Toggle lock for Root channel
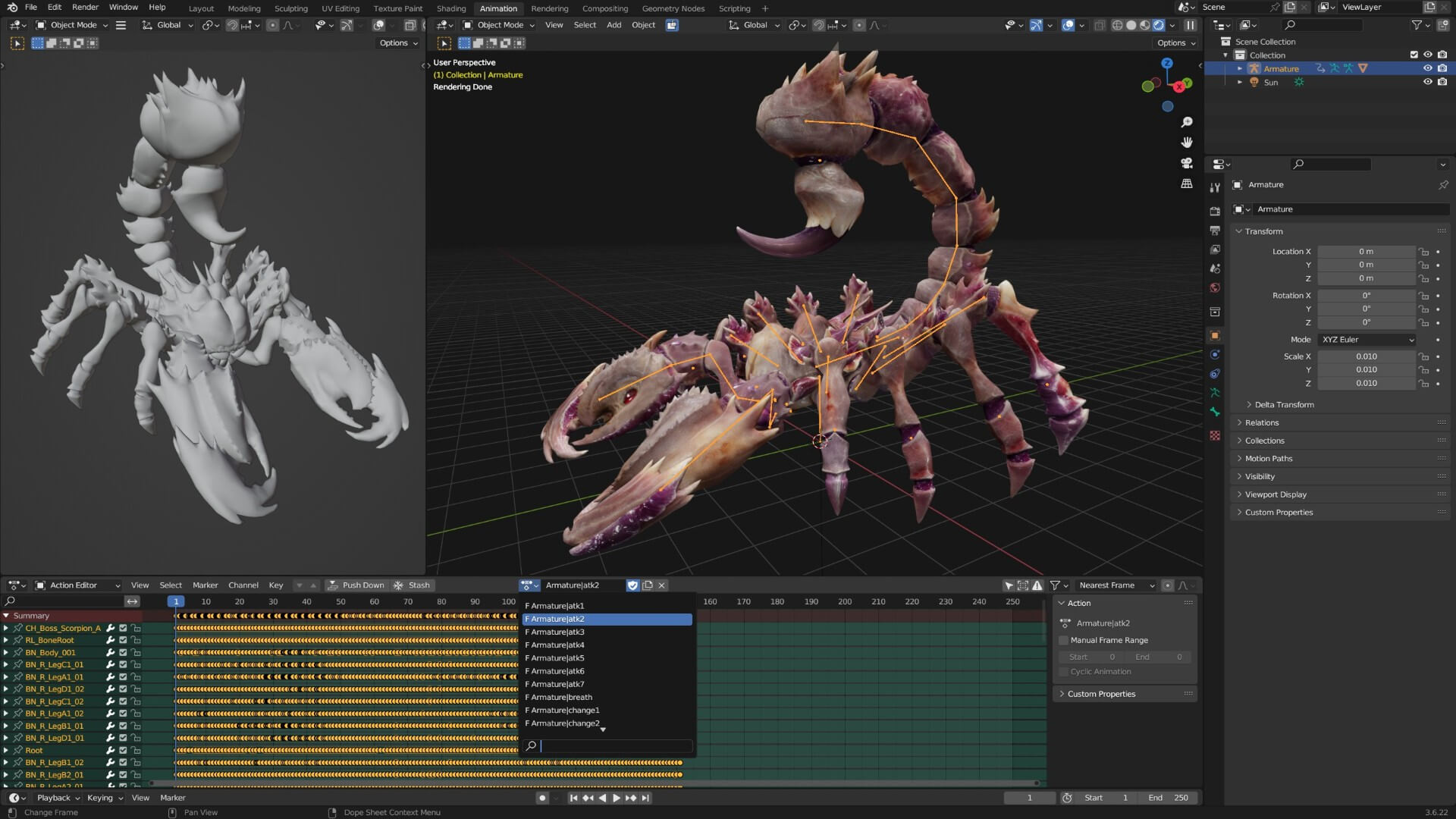This screenshot has width=1456, height=819. click(136, 751)
